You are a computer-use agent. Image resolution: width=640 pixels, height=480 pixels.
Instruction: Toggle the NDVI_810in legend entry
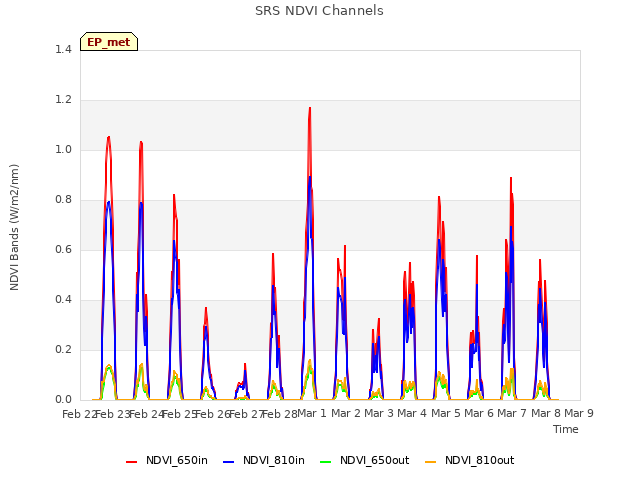(x=264, y=460)
